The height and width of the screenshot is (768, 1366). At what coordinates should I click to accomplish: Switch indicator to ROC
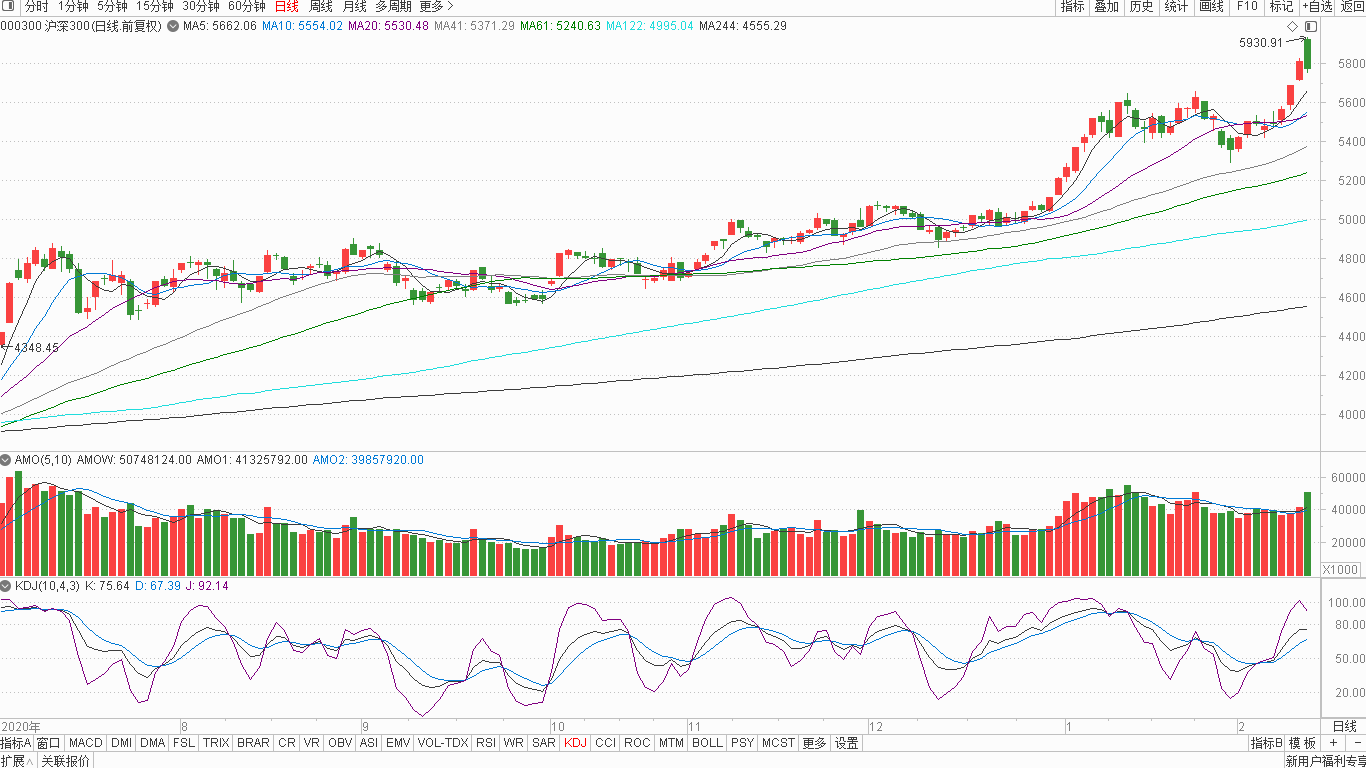click(637, 743)
